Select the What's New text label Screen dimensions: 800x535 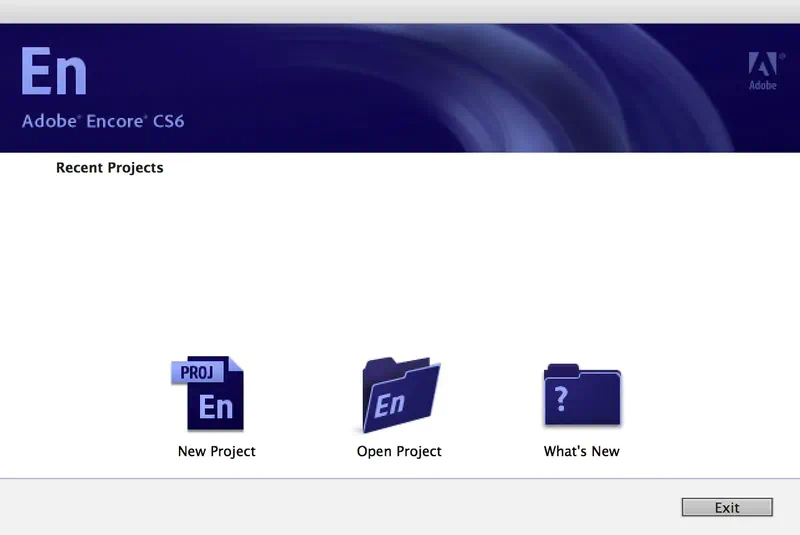[x=582, y=451]
